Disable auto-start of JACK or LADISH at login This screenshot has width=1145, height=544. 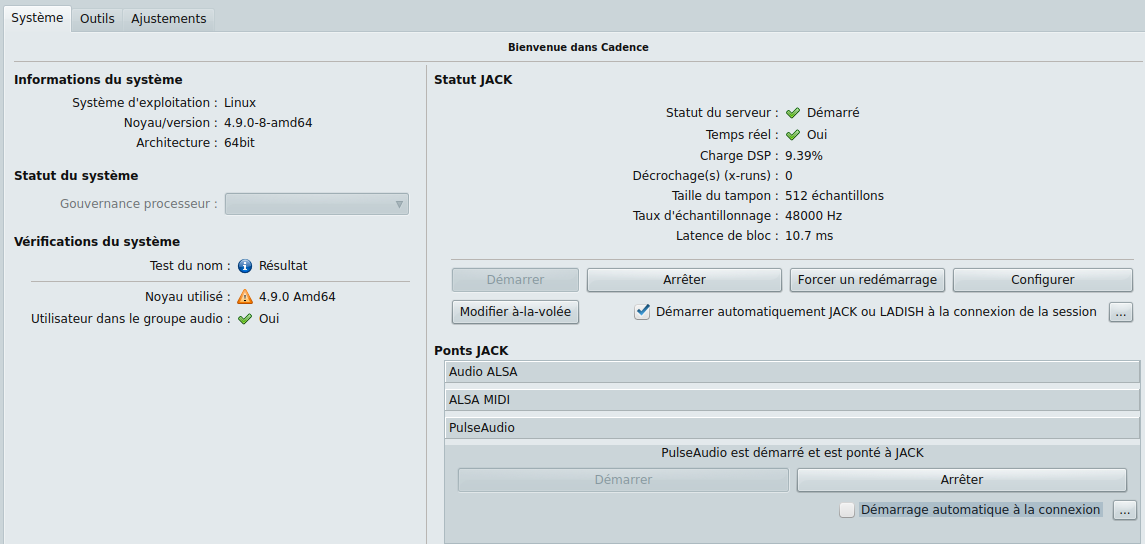643,312
